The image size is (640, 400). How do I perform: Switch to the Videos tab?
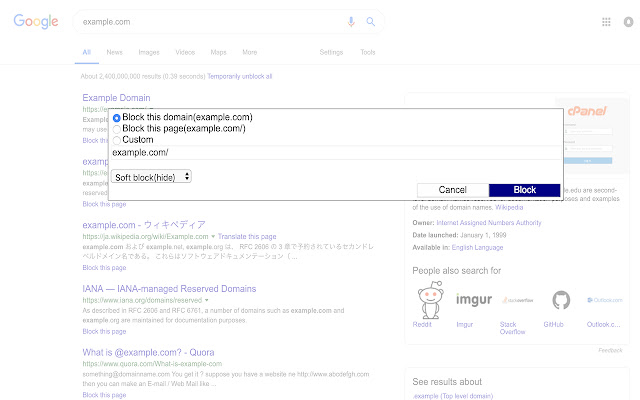[x=185, y=52]
